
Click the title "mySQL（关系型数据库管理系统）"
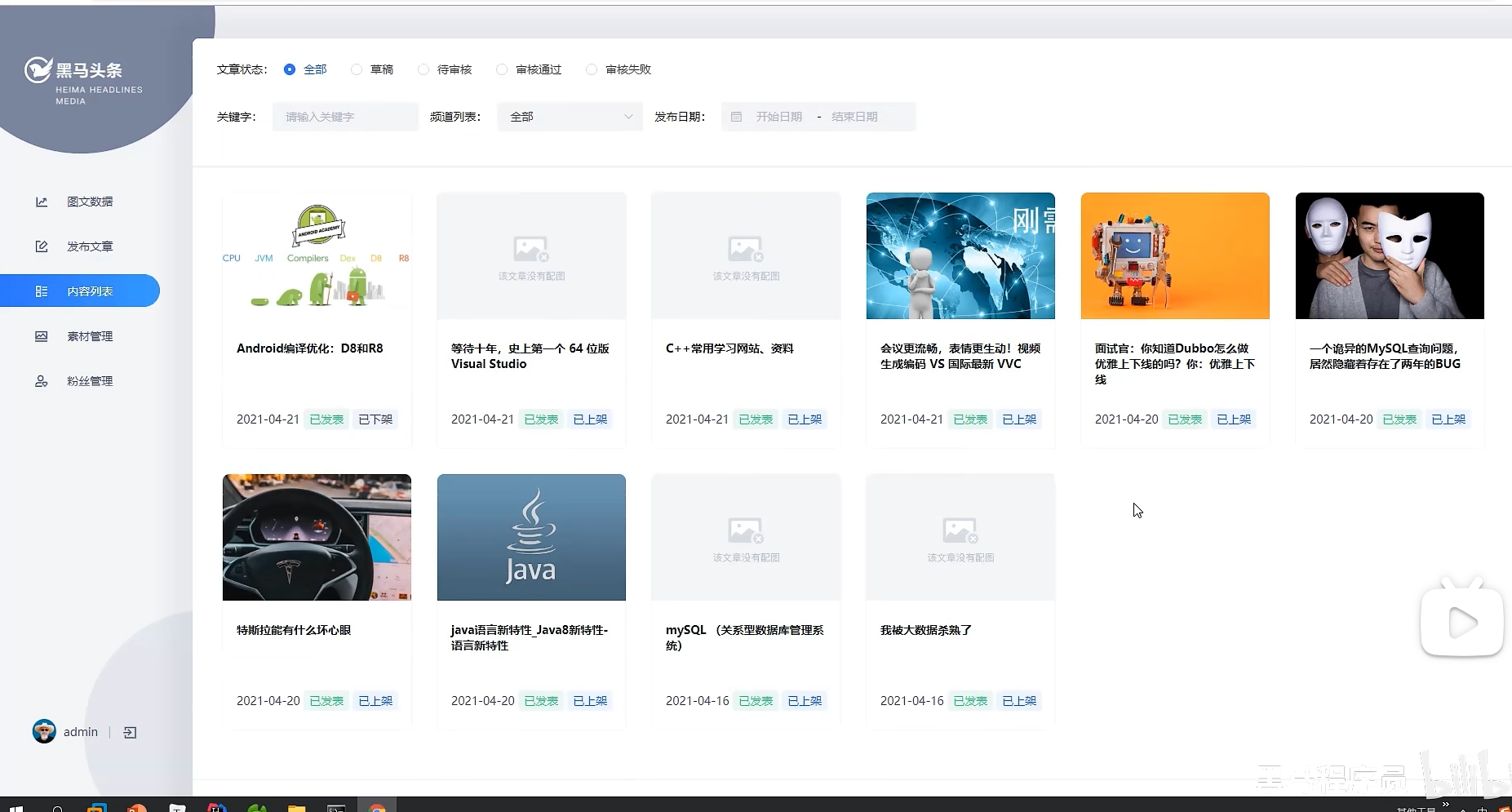[x=745, y=637]
